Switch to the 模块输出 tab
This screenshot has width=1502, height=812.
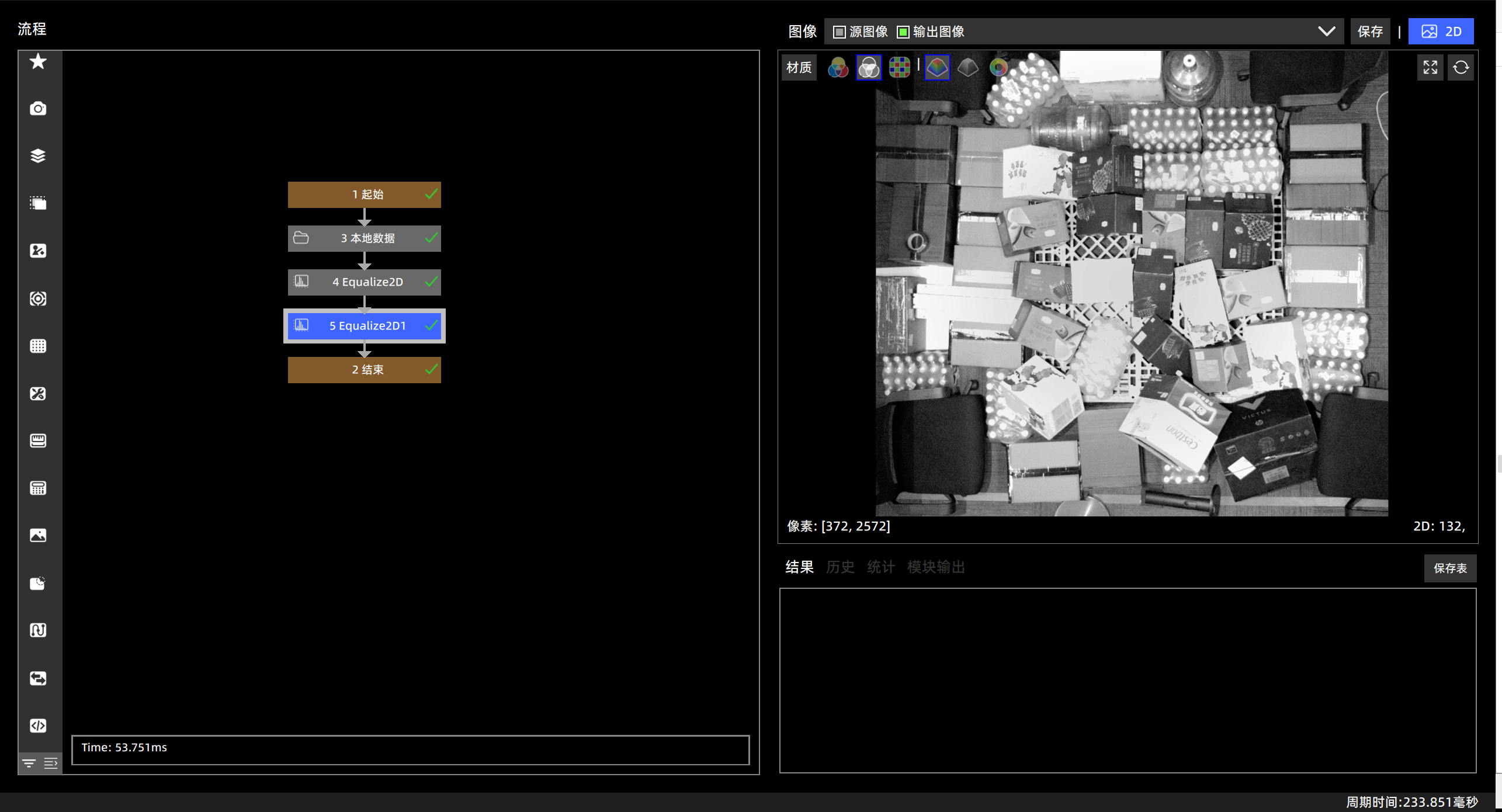coord(936,567)
